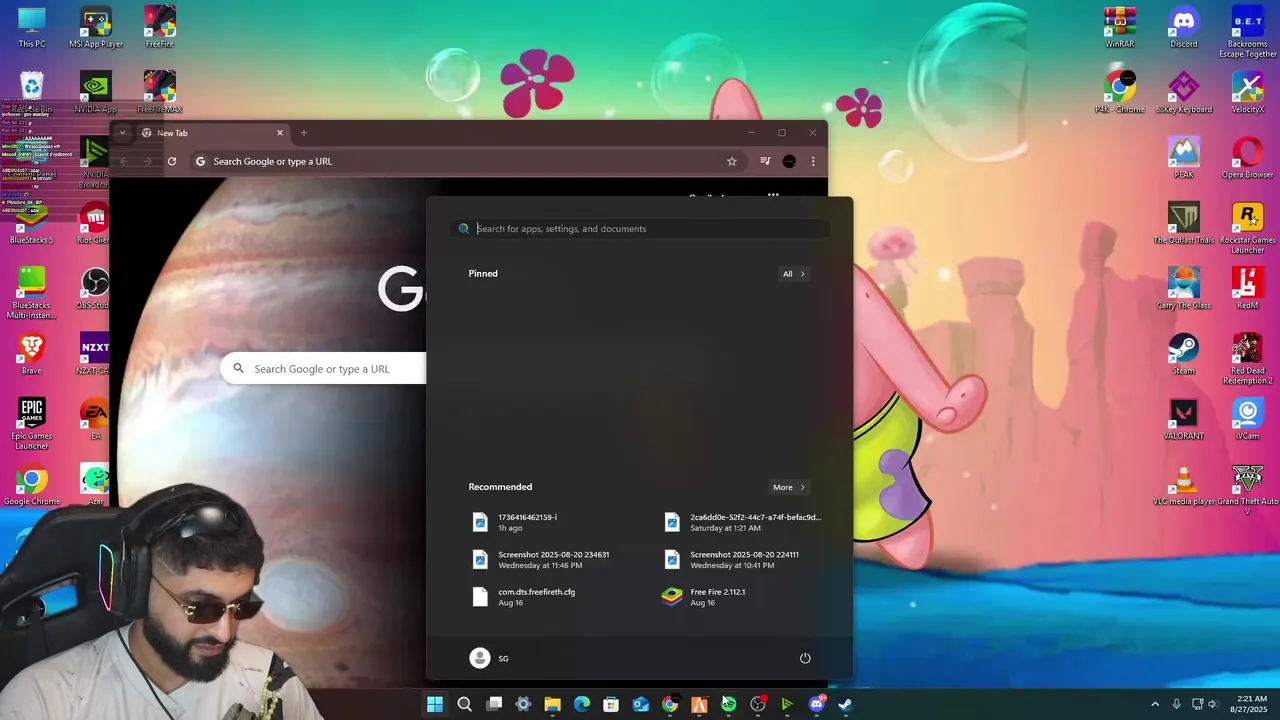Open Google Chrome desktop shortcut
1280x720 pixels.
coord(32,487)
